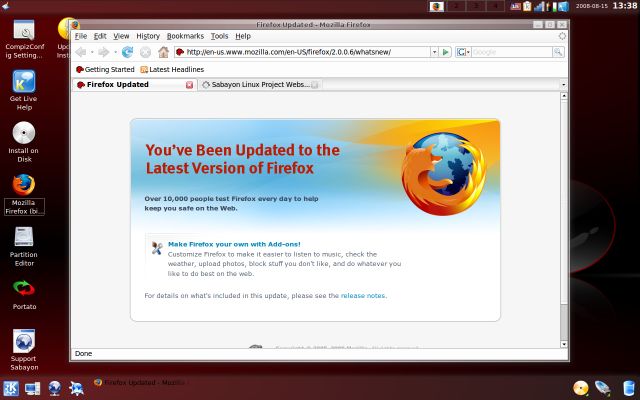Image resolution: width=640 pixels, height=400 pixels.
Task: Go to the Home page
Action: (163, 52)
